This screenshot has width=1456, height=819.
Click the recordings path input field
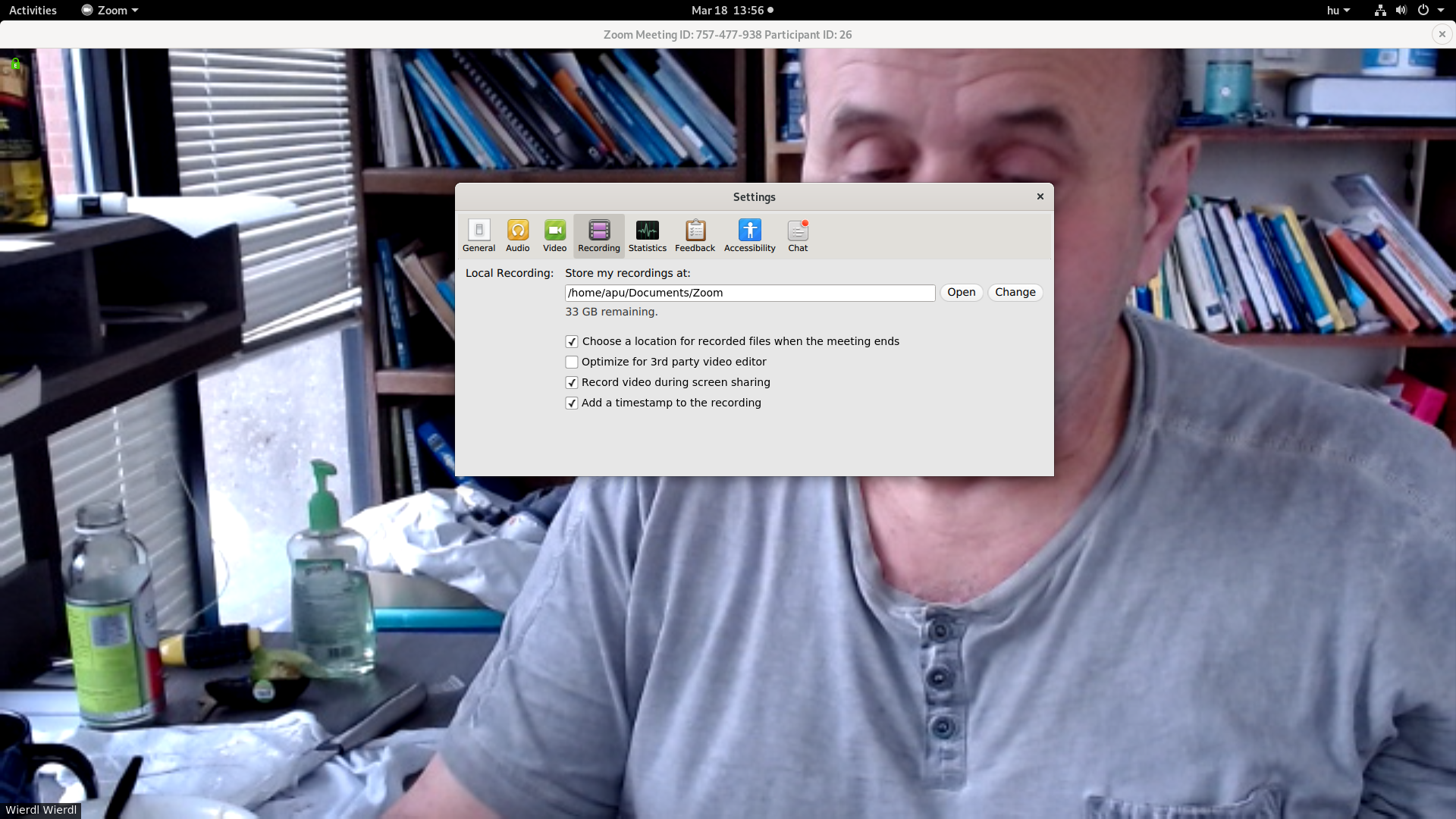pos(750,293)
